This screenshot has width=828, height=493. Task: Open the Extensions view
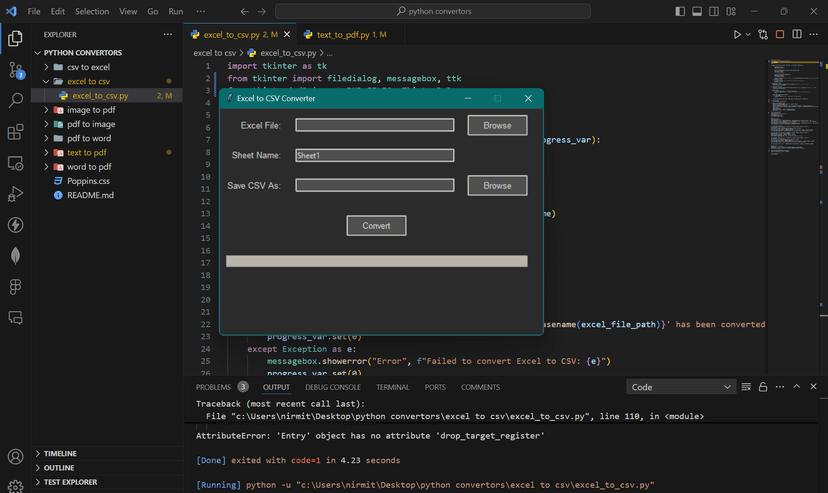[15, 132]
